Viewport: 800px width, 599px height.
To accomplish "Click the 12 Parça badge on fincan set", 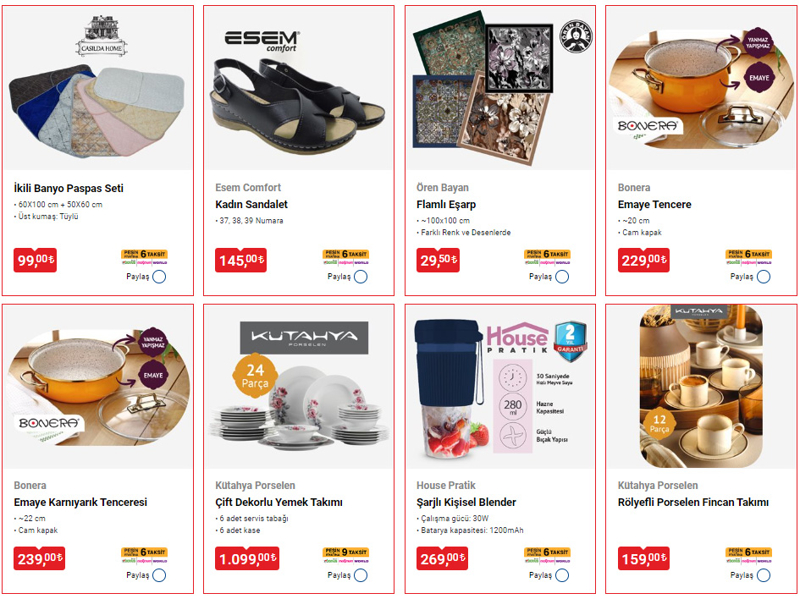I will 659,423.
